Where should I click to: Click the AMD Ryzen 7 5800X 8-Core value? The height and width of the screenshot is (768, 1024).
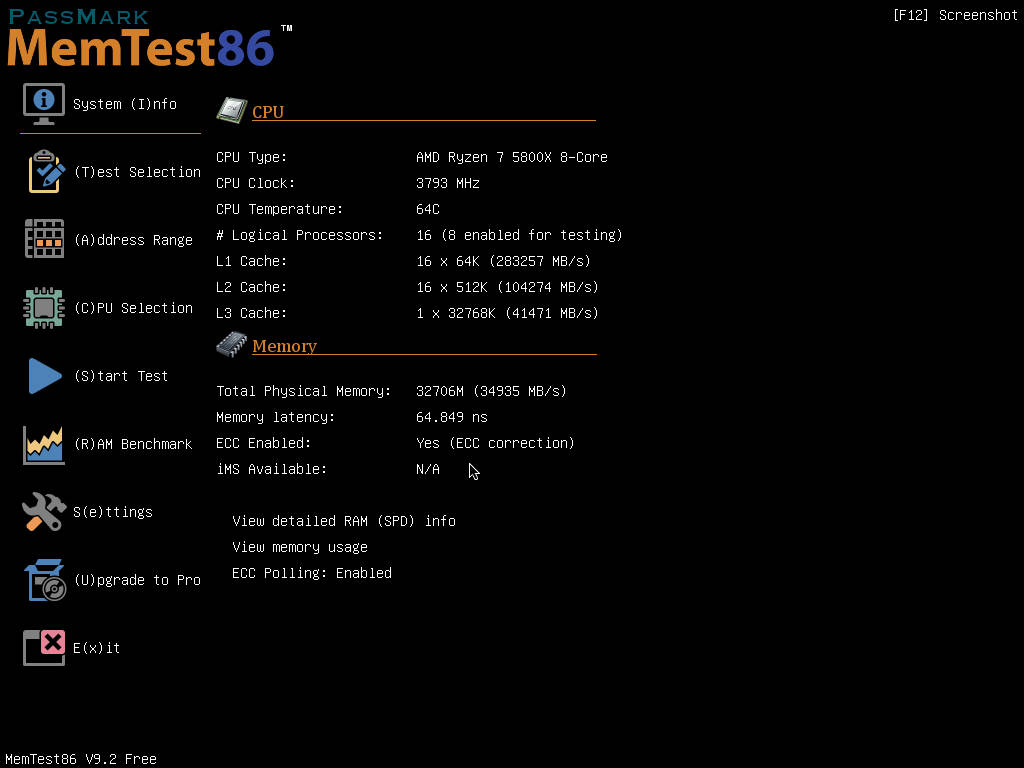[512, 157]
